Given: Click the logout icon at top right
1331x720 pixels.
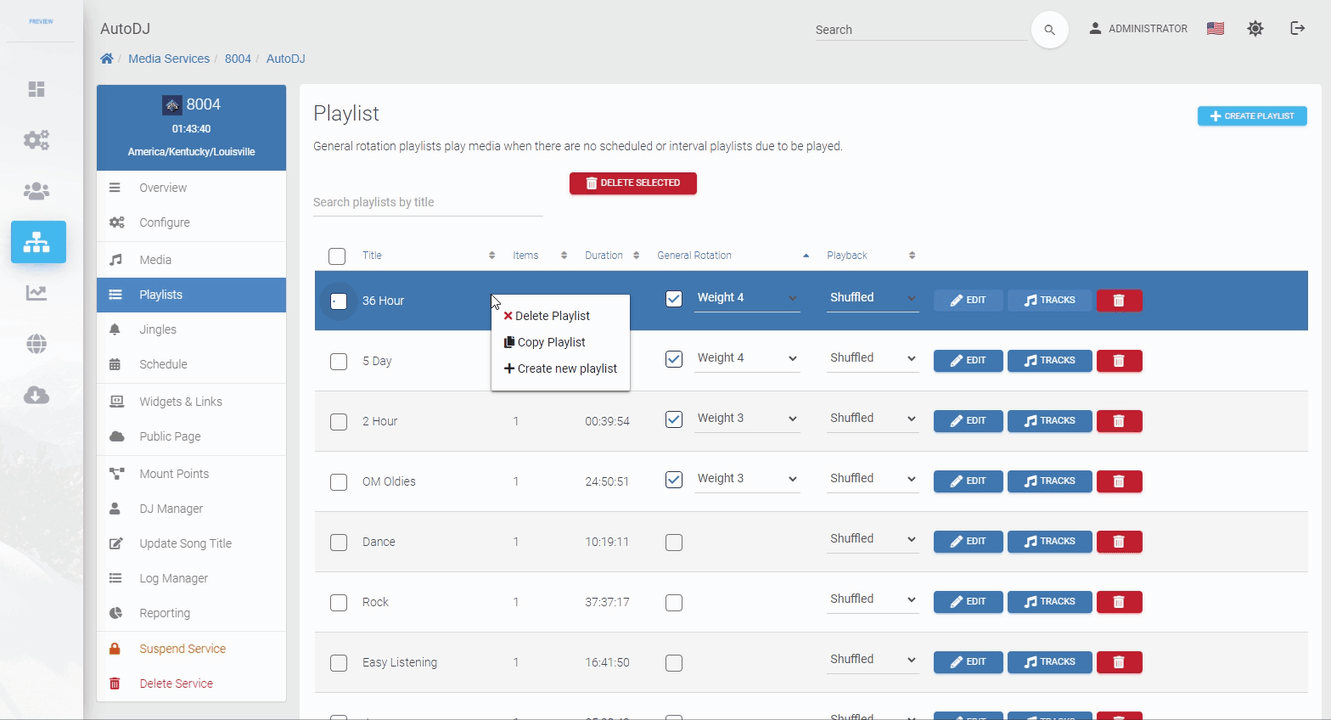Looking at the screenshot, I should coord(1298,29).
